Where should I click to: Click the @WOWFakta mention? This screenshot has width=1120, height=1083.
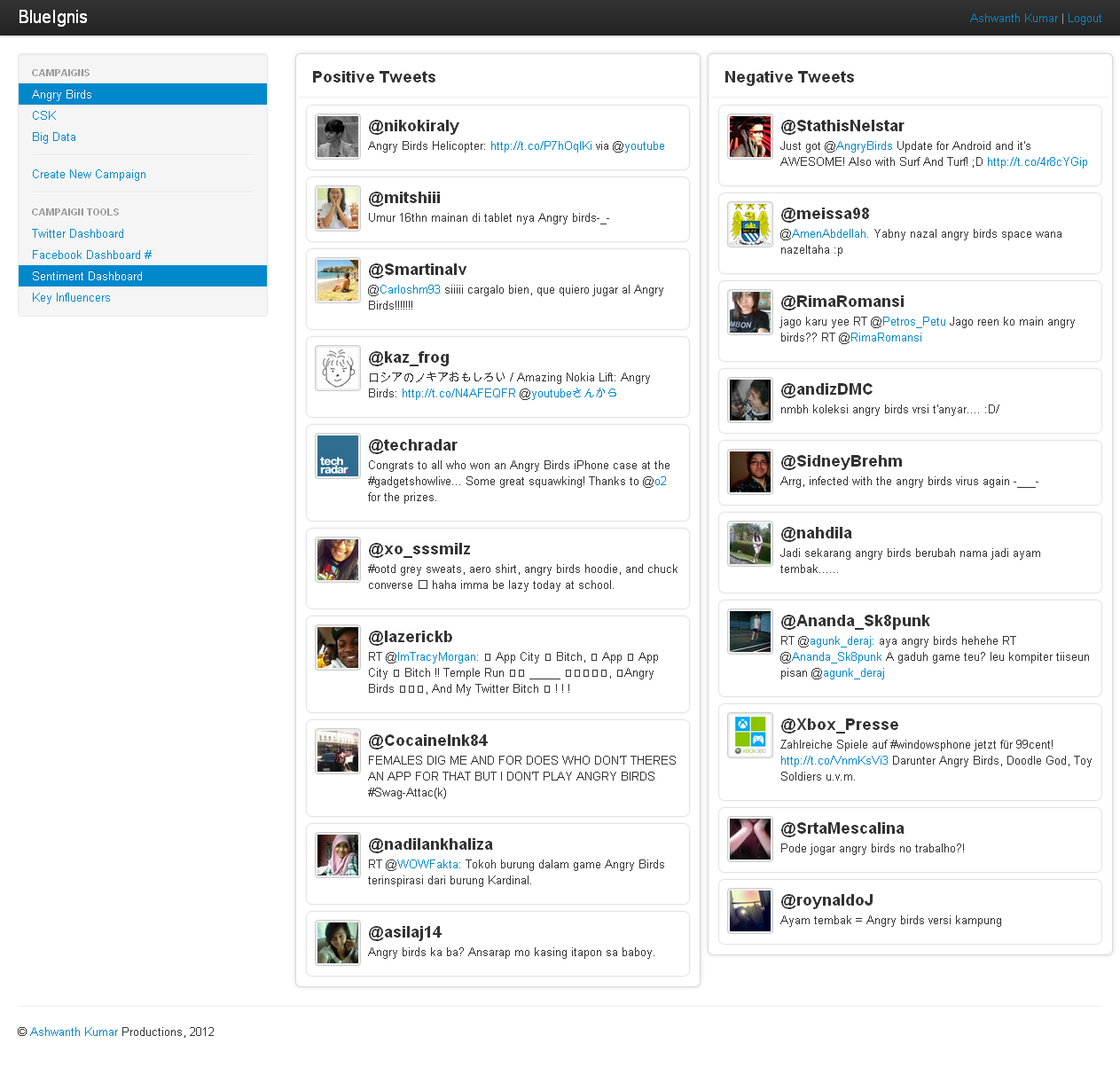click(429, 864)
